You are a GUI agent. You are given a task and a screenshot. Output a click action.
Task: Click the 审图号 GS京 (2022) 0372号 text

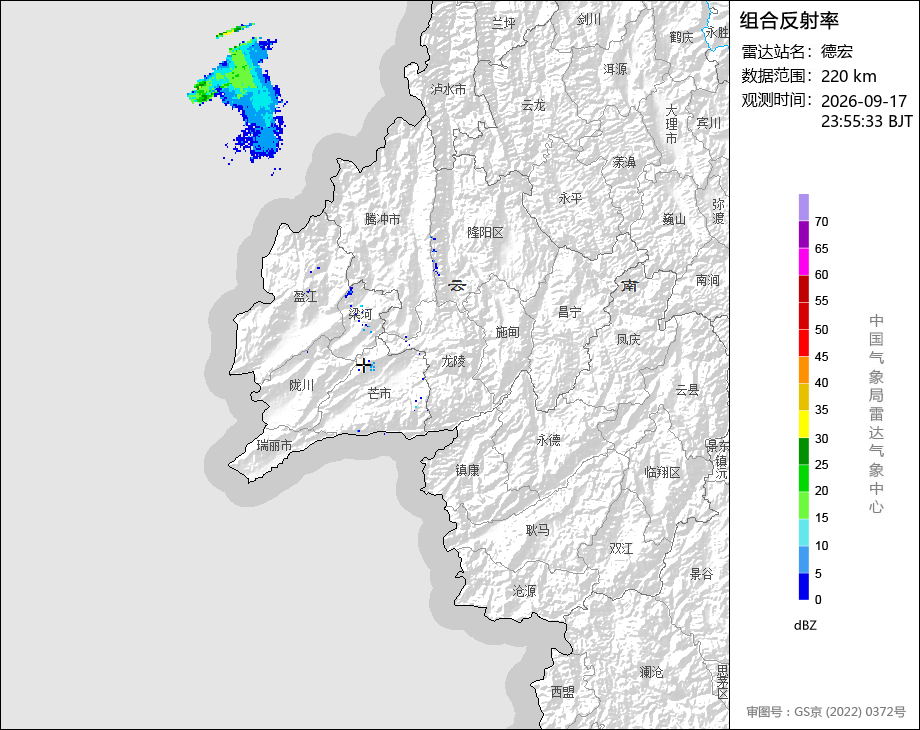point(826,712)
